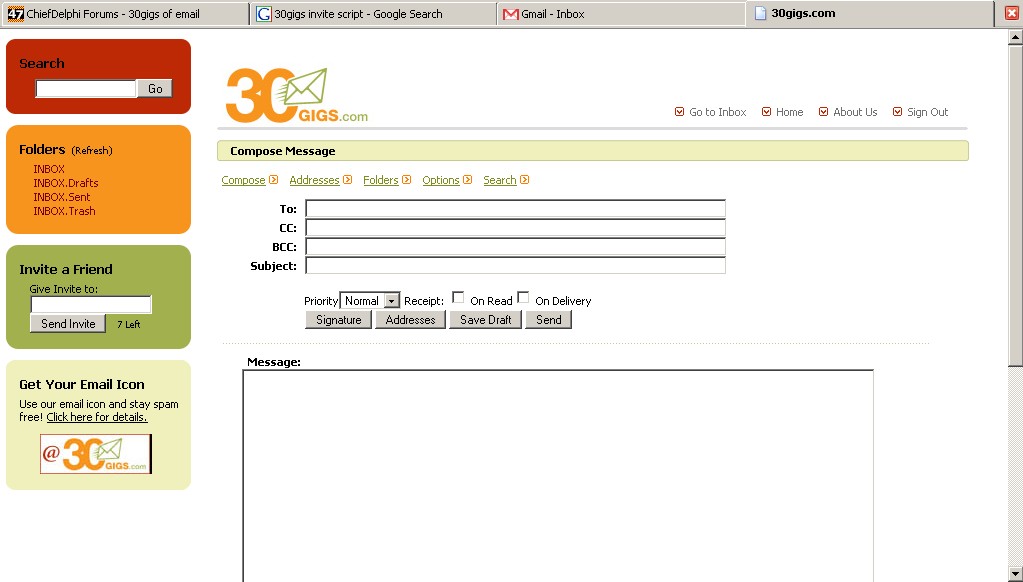This screenshot has width=1023, height=582.
Task: Click the arrow icon beside Options
Action: (467, 179)
